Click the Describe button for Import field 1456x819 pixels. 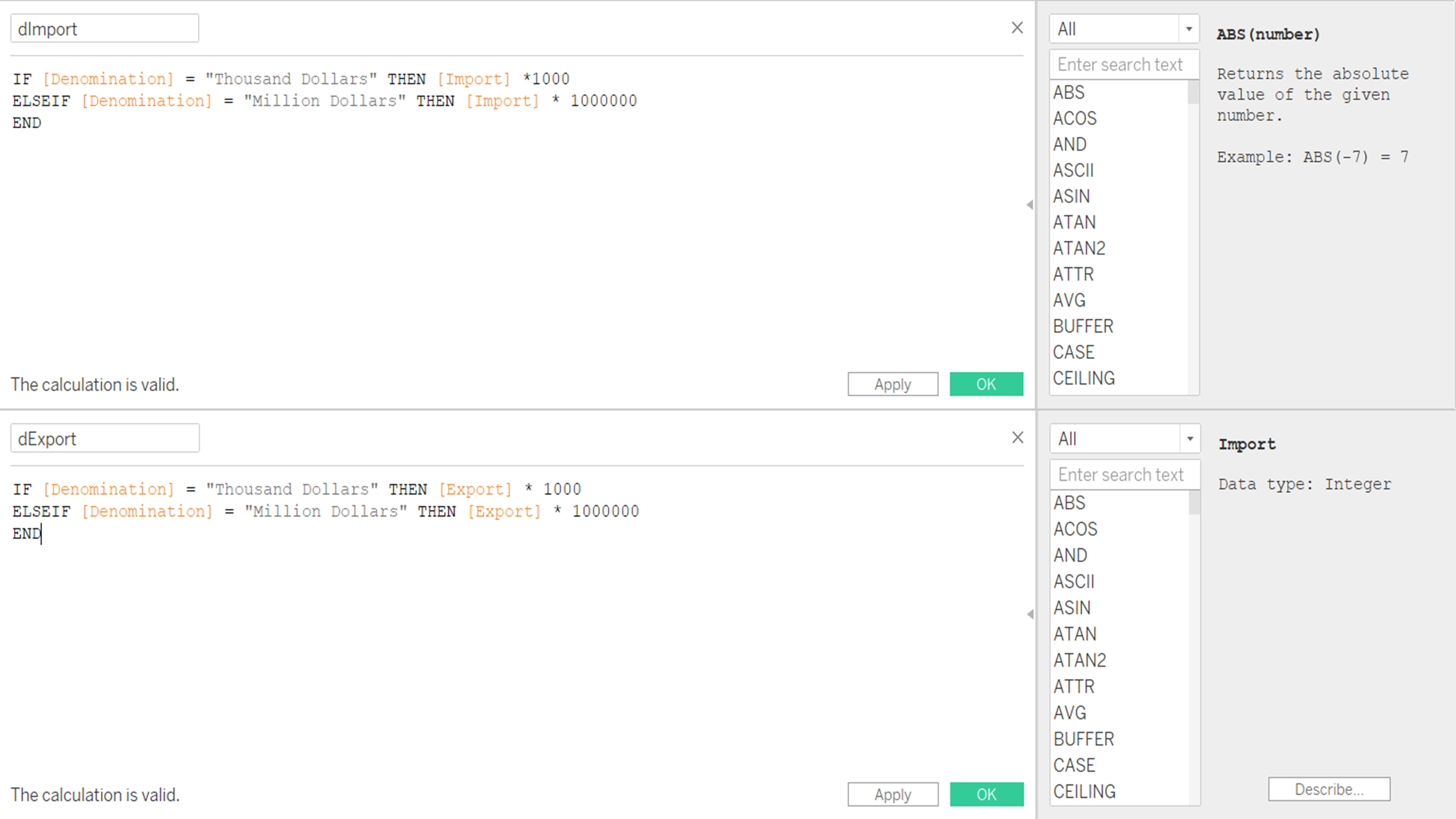pos(1327,789)
